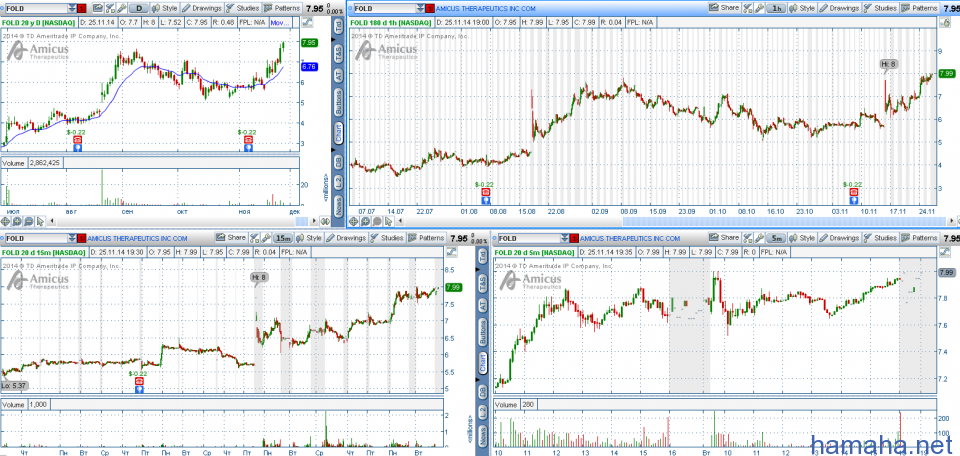This screenshot has height=456, width=960.
Task: Open Drawings menu in 15m chart
Action: (347, 237)
